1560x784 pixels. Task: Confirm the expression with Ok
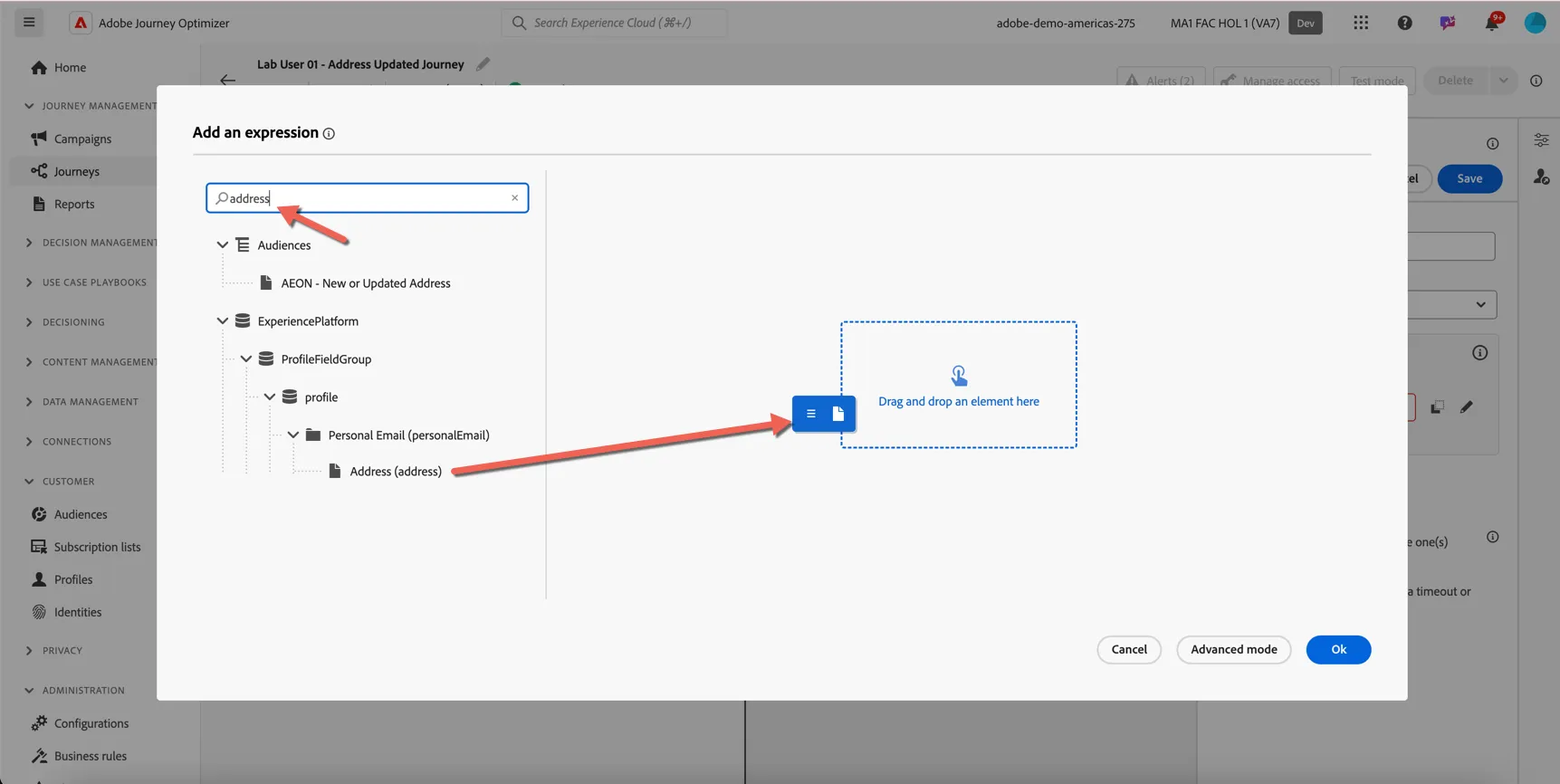[x=1338, y=650]
